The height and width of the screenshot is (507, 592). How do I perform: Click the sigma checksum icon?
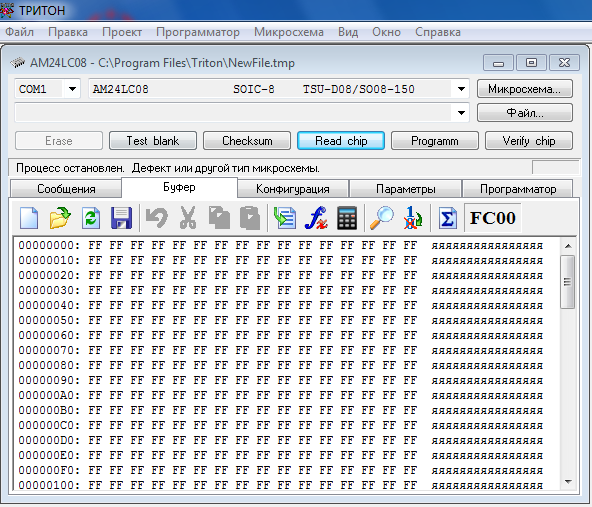point(447,218)
